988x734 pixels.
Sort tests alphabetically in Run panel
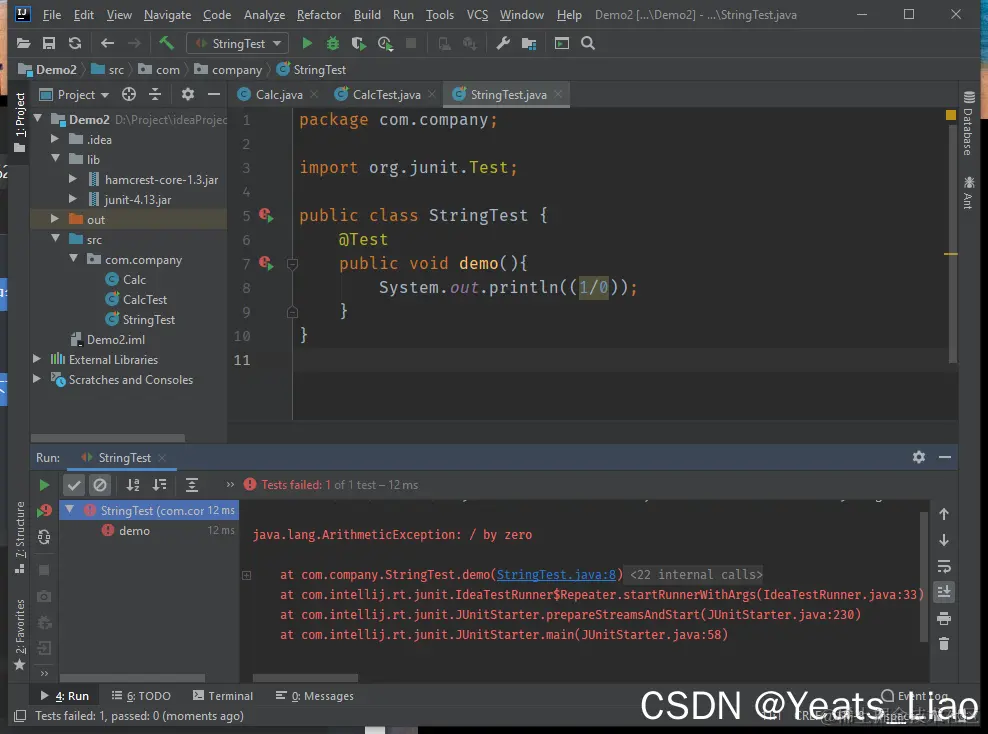click(133, 485)
